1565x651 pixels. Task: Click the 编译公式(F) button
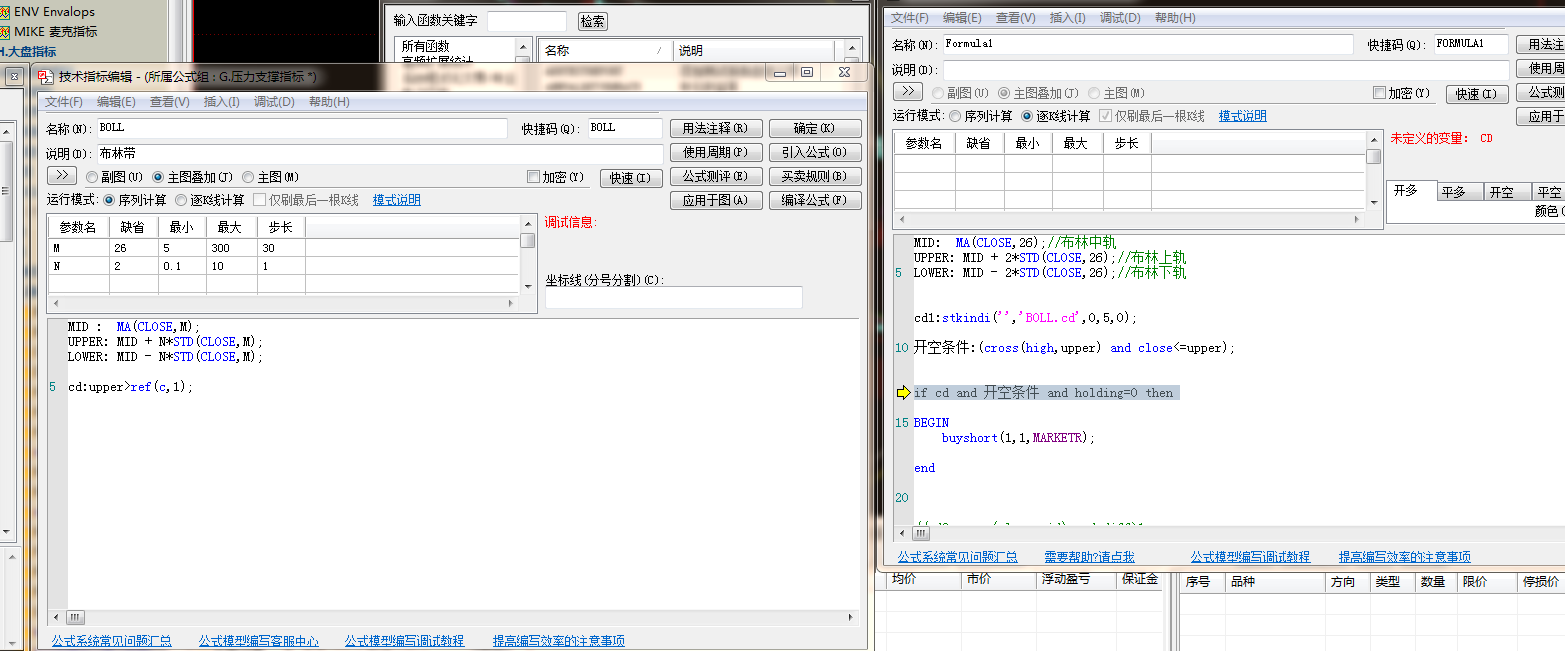point(814,200)
